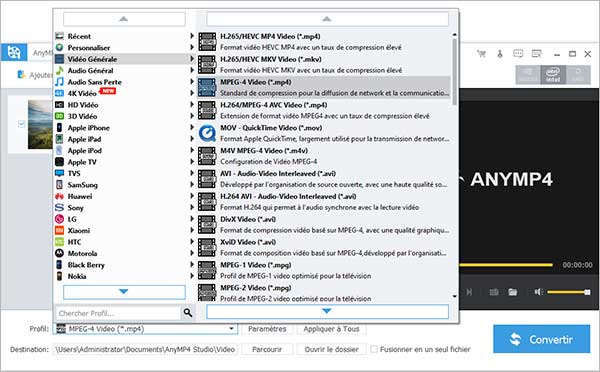
Task: Select the Huawei brand icon
Action: click(59, 196)
